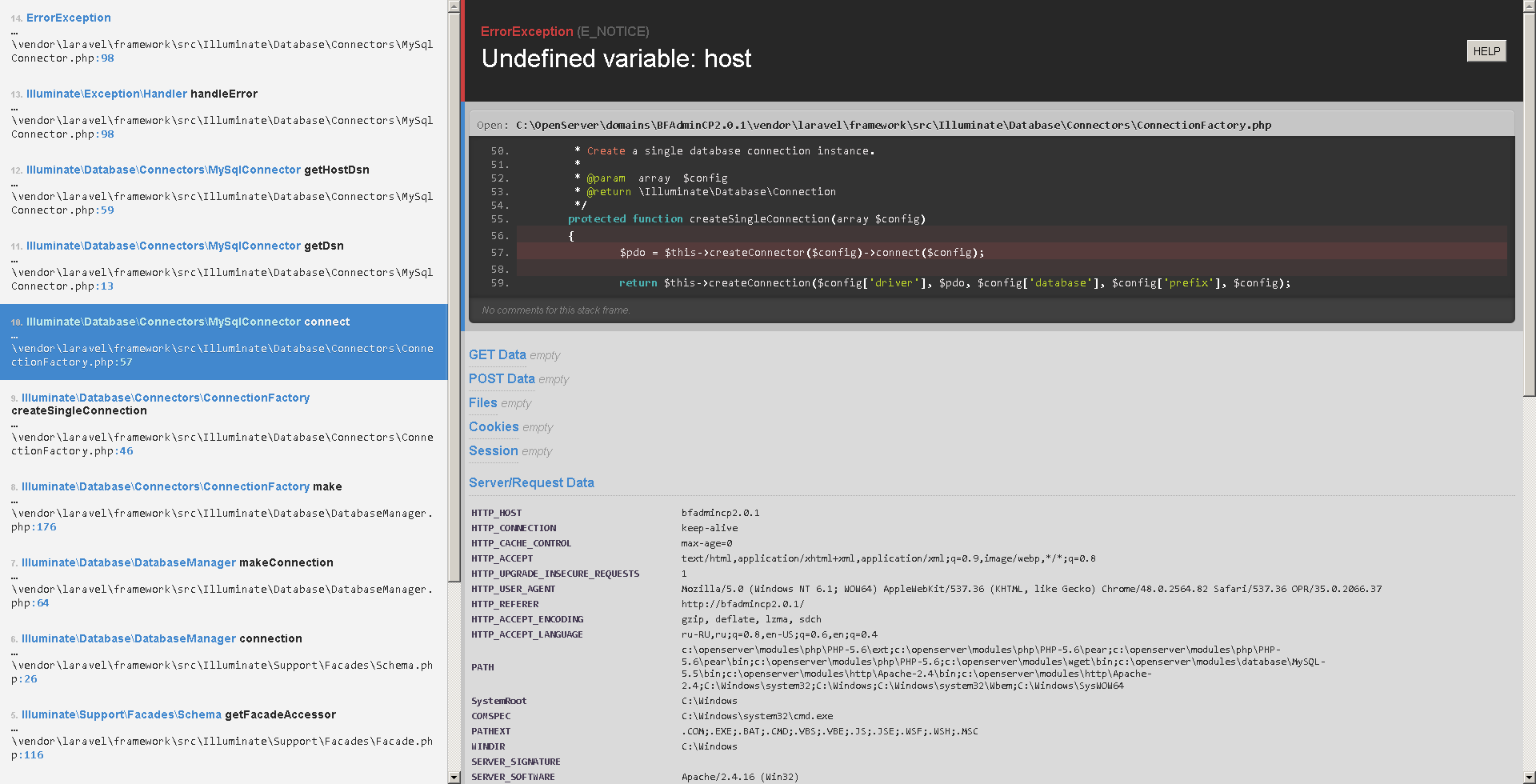The image size is (1536, 784).
Task: Click the PATHEXT value
Action: tap(830, 731)
